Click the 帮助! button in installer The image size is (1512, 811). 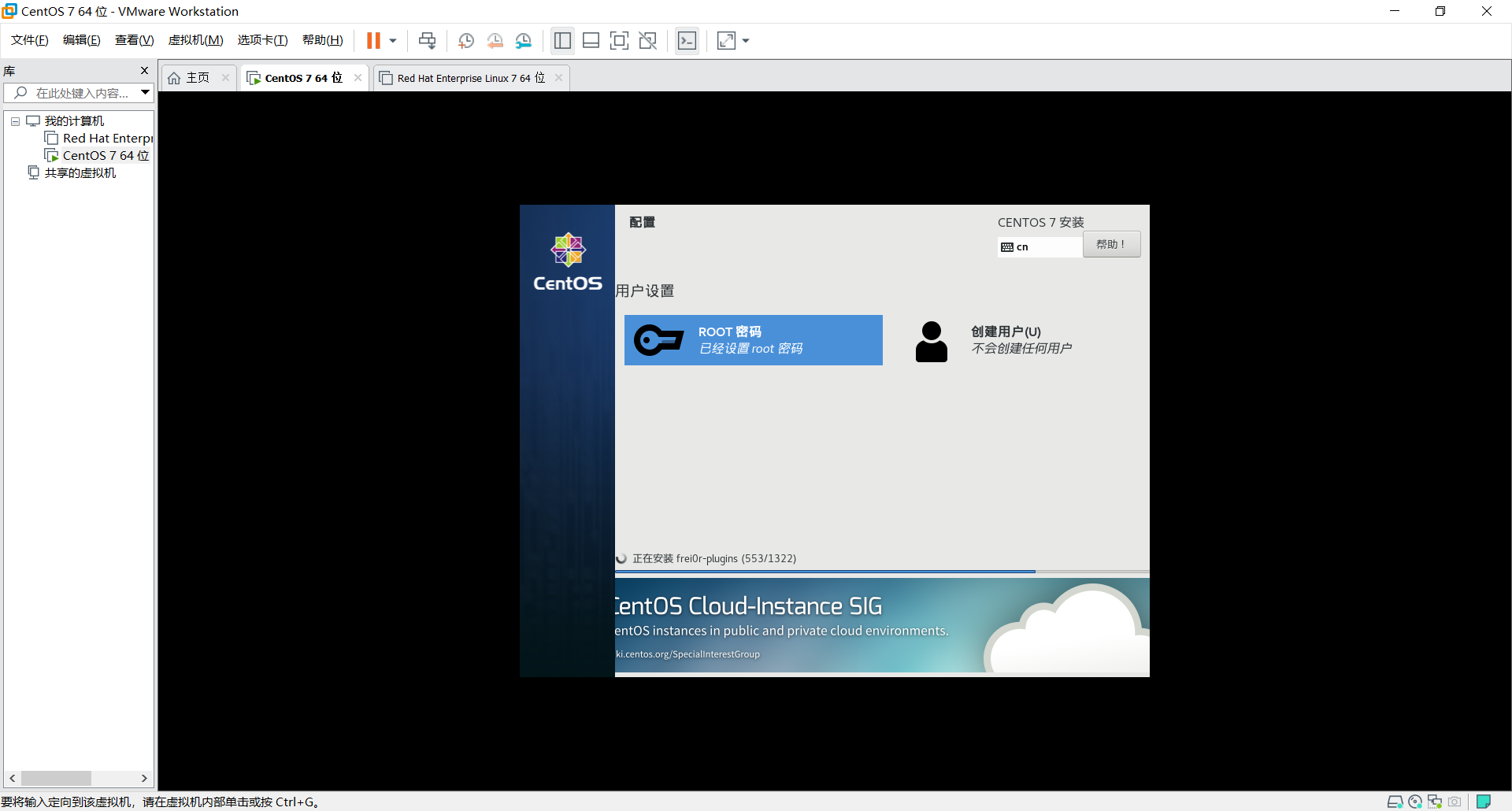pyautogui.click(x=1111, y=245)
